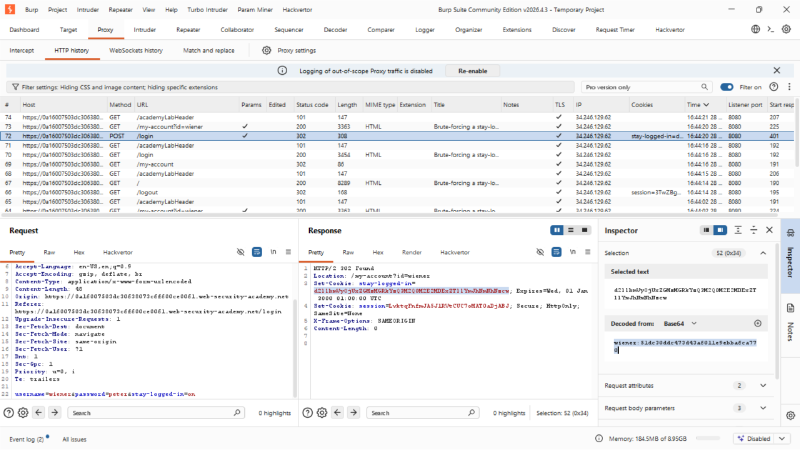Expand all Inspector sections
The width and height of the screenshot is (800, 450).
738,230
